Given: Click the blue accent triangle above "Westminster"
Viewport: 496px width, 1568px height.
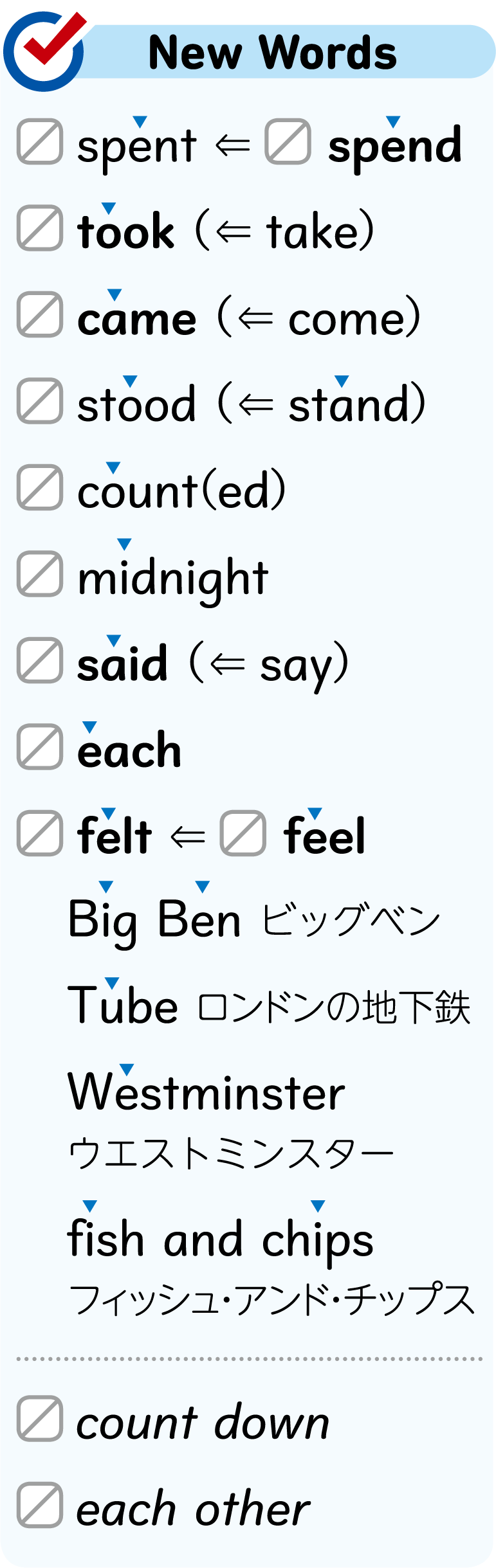Looking at the screenshot, I should (x=127, y=1070).
